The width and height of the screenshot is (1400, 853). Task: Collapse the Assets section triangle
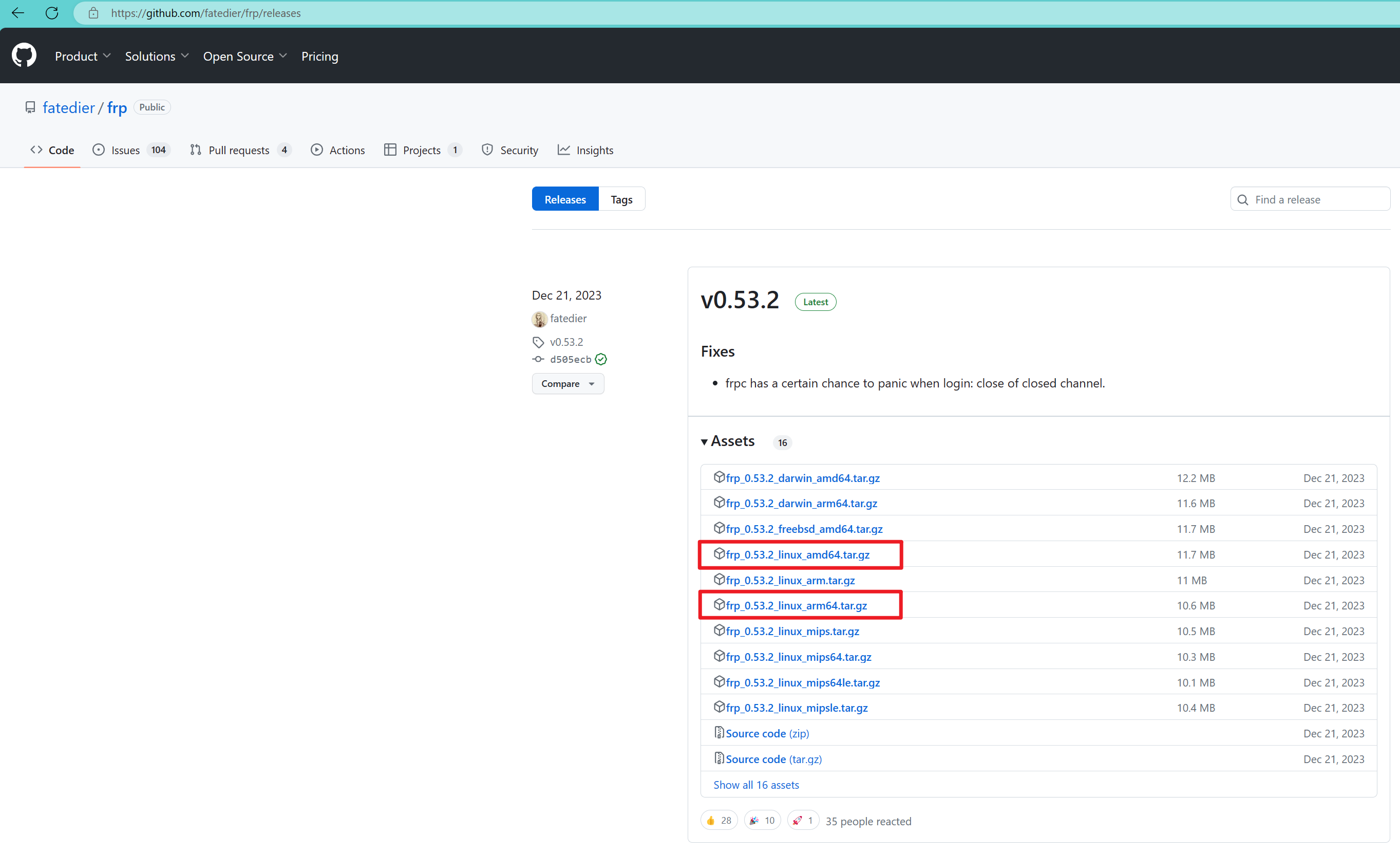click(x=705, y=442)
